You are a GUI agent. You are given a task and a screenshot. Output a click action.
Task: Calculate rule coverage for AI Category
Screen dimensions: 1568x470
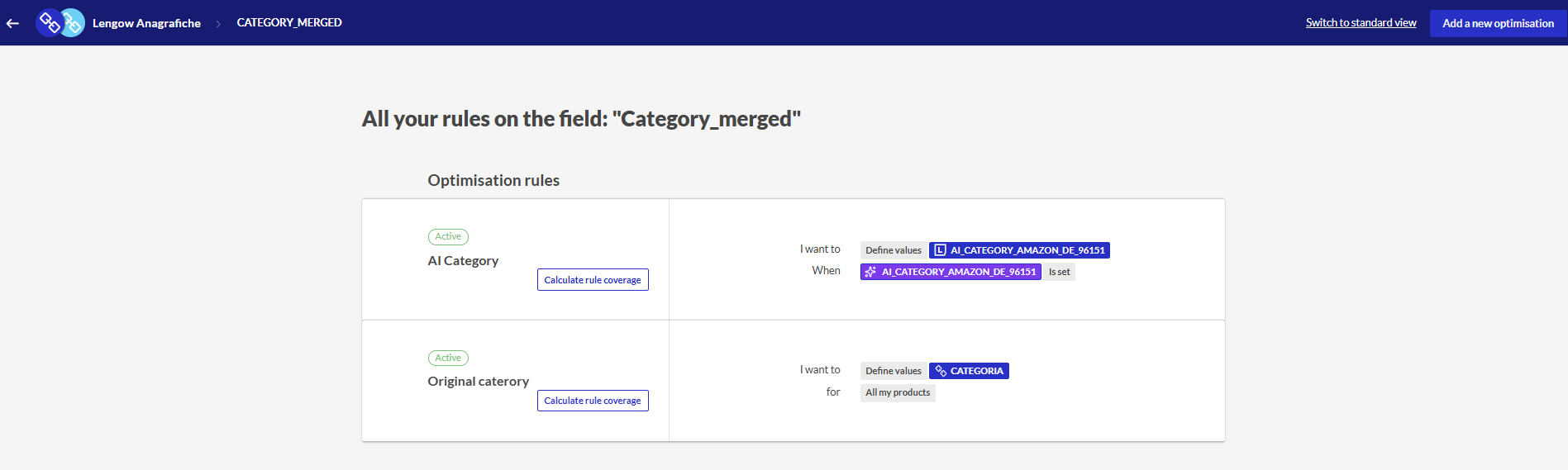pyautogui.click(x=593, y=280)
